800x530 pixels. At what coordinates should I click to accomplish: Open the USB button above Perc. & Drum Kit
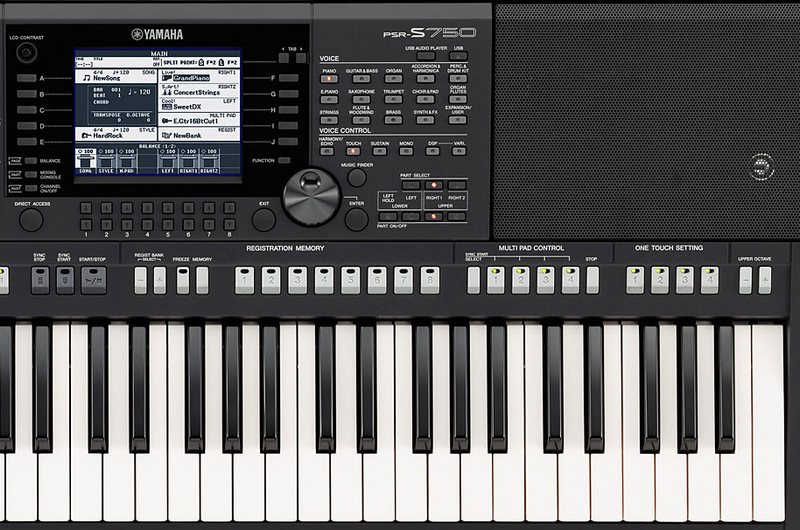pos(458,56)
